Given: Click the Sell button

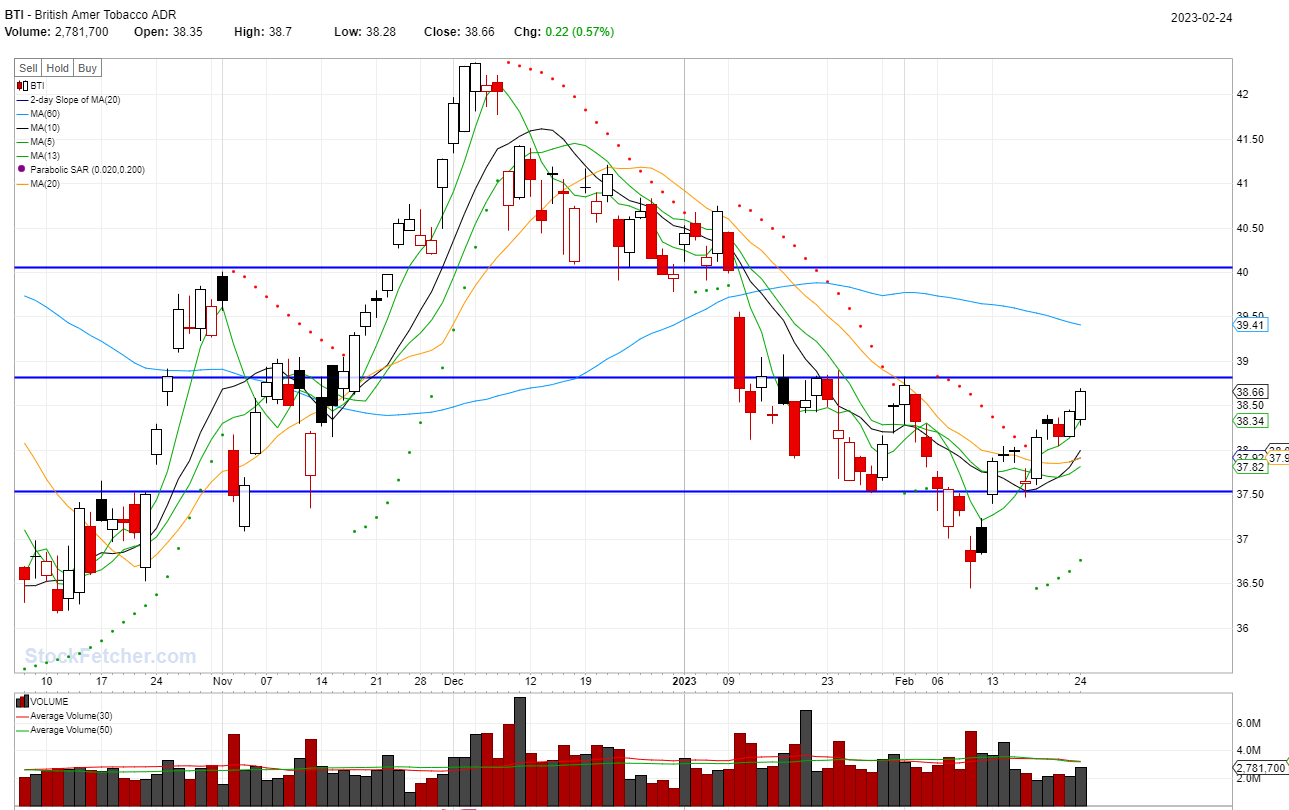Looking at the screenshot, I should [28, 68].
